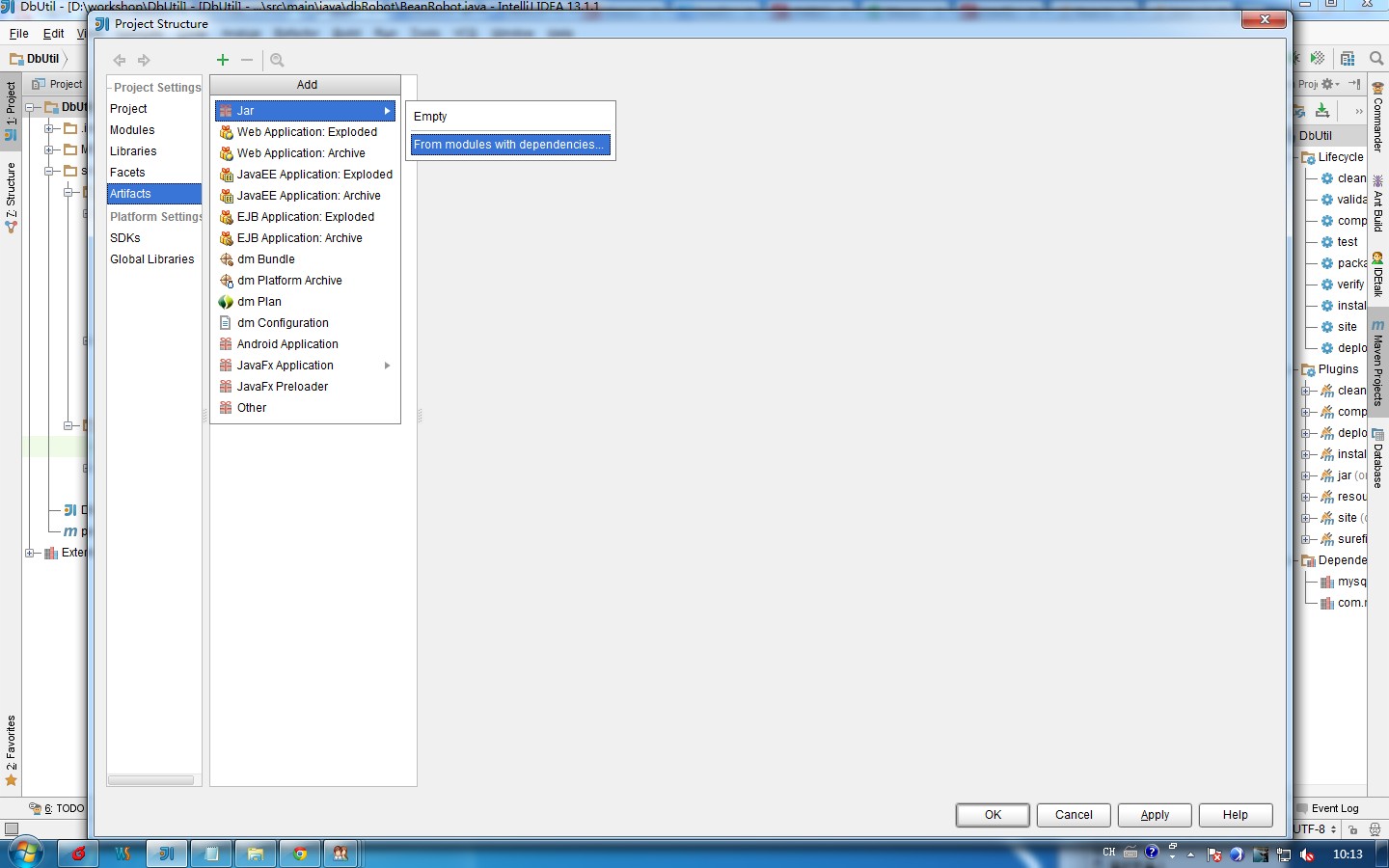Open the 6: TODO tool window
The width and height of the screenshot is (1389, 868).
click(57, 809)
